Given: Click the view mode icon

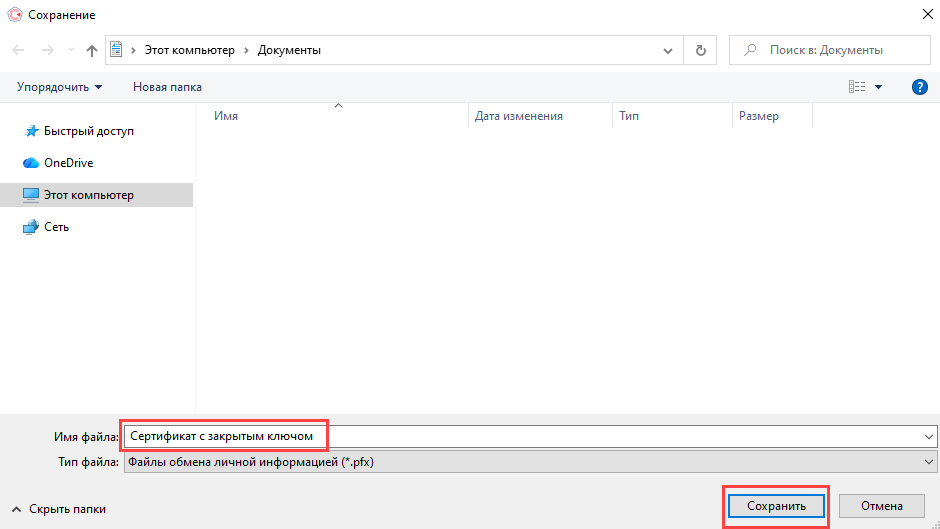Looking at the screenshot, I should point(857,87).
